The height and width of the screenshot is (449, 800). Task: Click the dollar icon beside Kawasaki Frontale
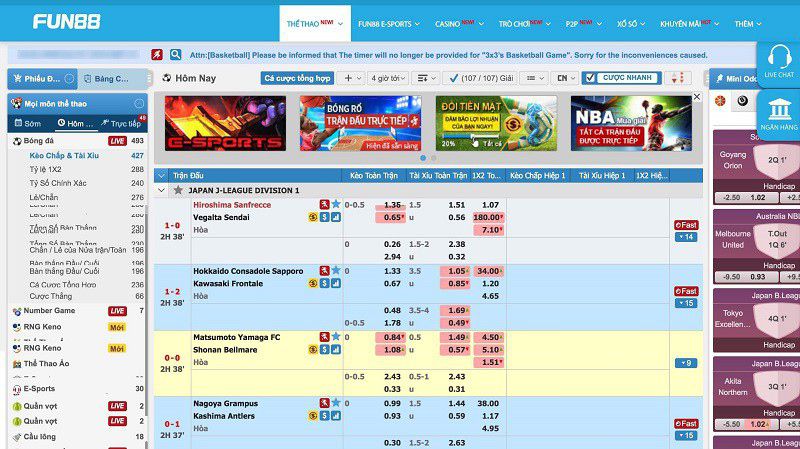[x=324, y=284]
